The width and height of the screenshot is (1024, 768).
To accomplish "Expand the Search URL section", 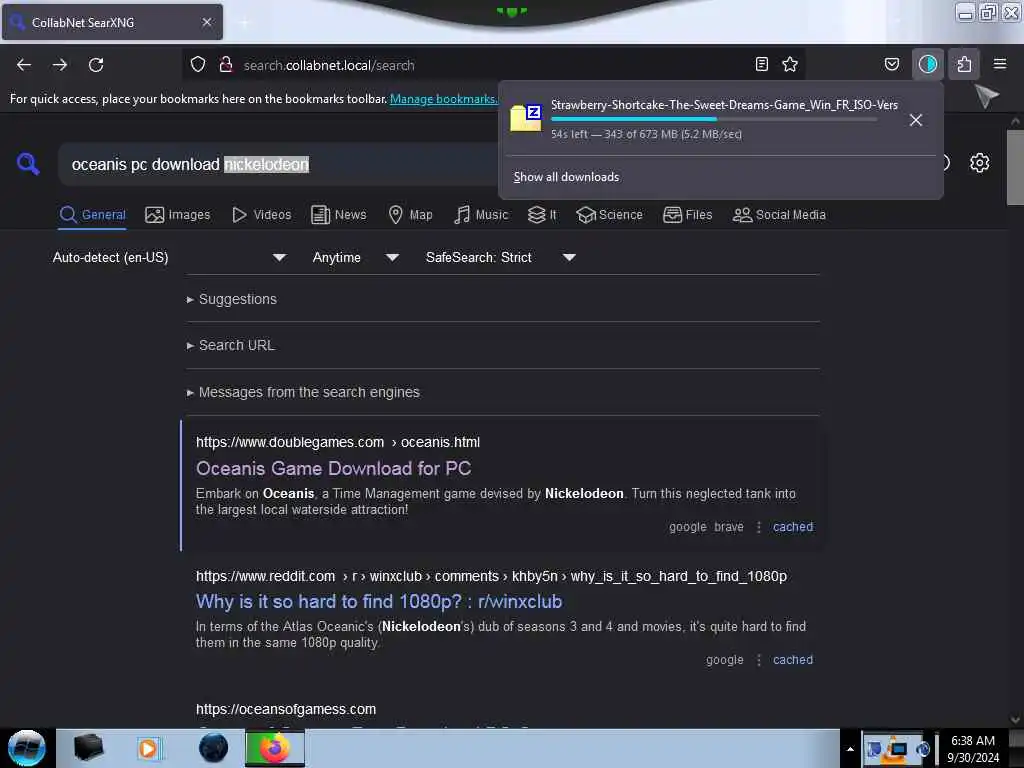I will [x=231, y=345].
